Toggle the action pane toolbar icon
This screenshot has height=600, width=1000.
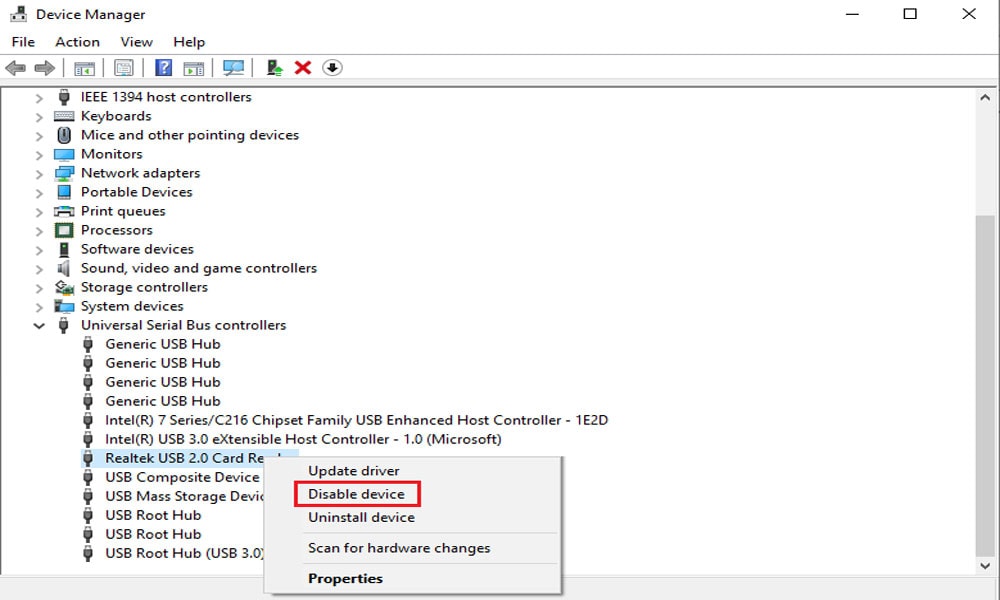[194, 68]
